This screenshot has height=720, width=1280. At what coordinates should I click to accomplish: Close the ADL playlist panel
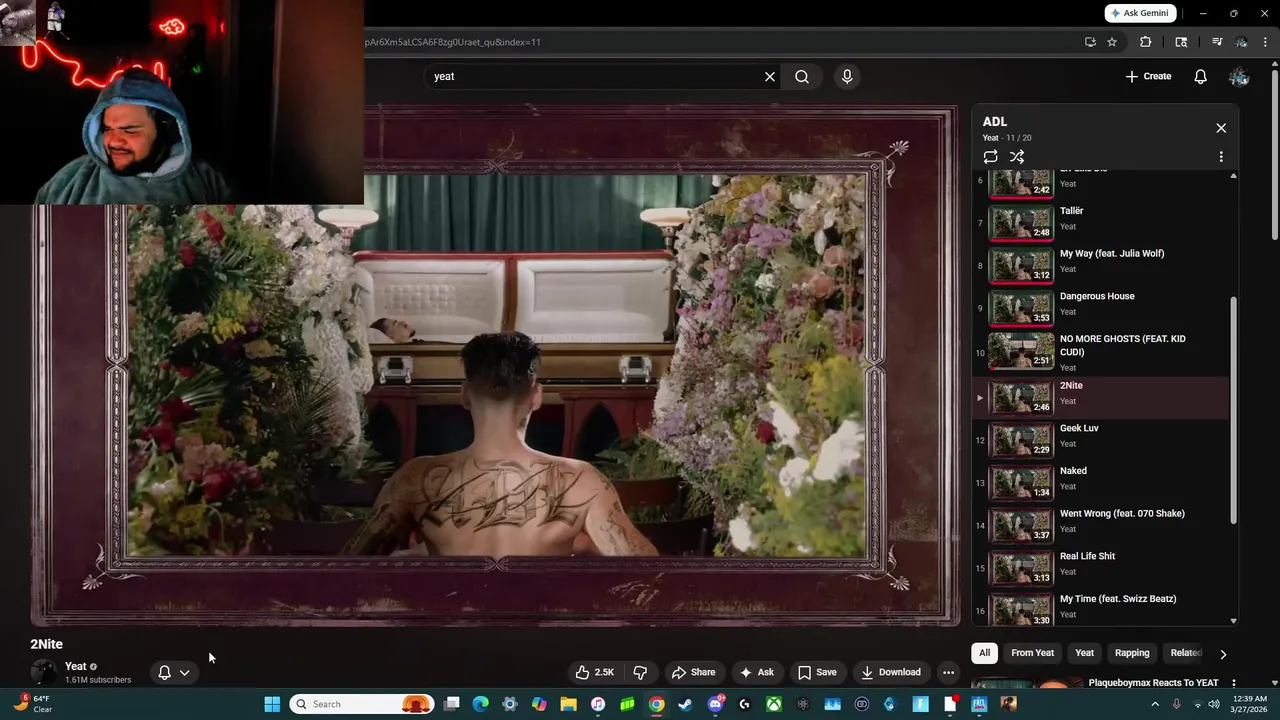(x=1221, y=128)
